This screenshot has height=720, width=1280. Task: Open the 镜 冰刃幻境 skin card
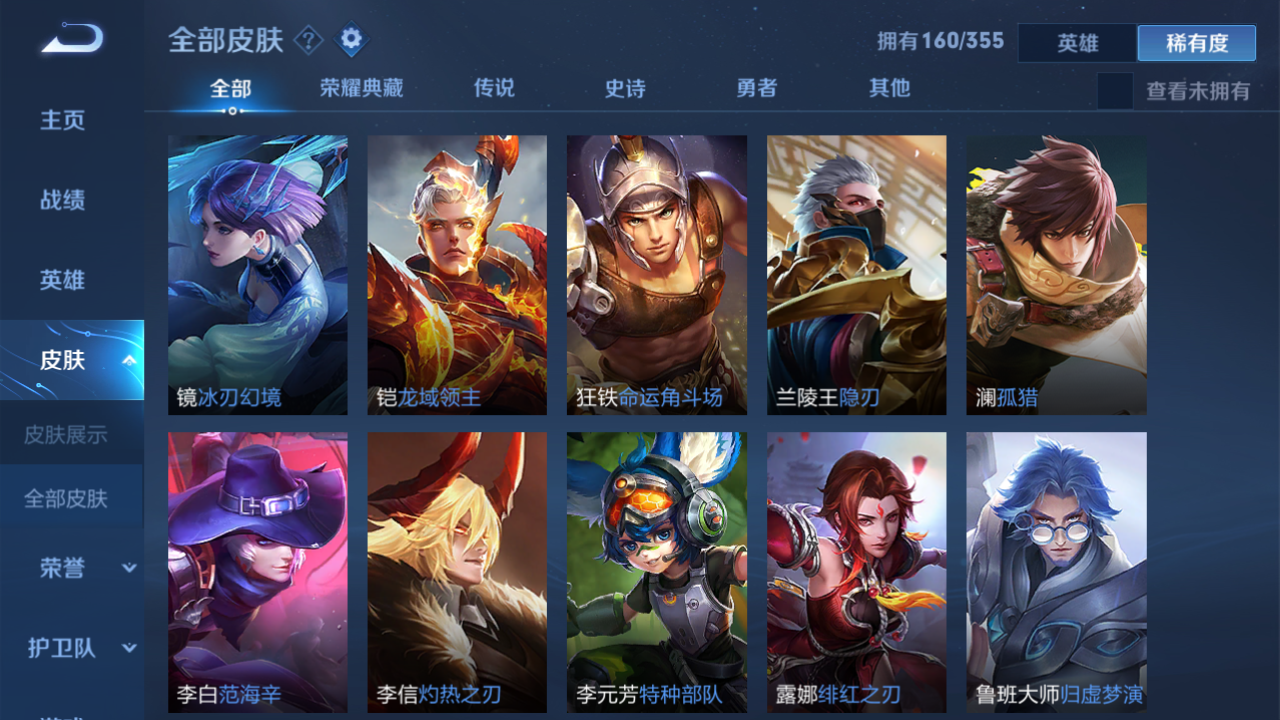pyautogui.click(x=258, y=275)
